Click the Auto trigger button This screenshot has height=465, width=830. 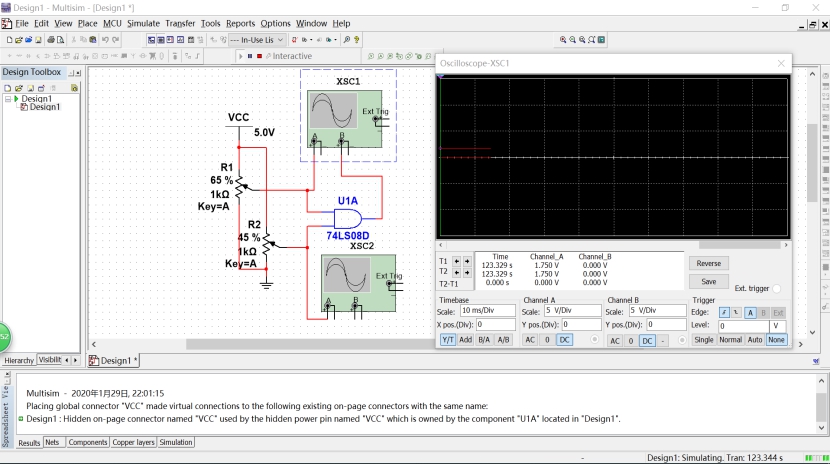(x=755, y=340)
